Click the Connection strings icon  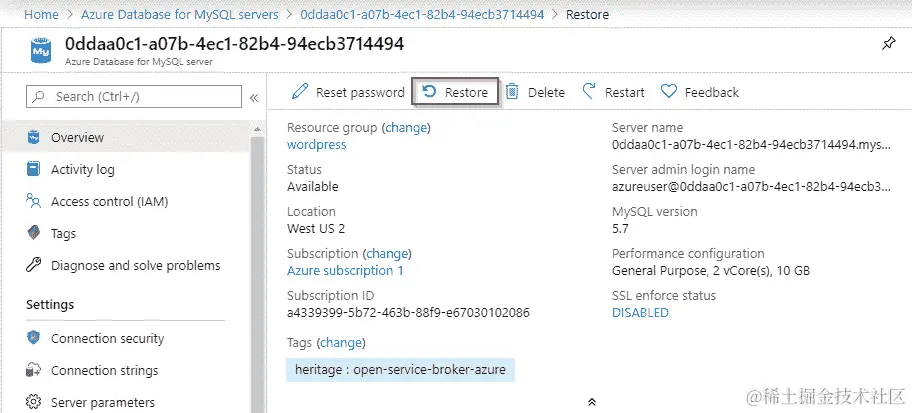coord(34,370)
